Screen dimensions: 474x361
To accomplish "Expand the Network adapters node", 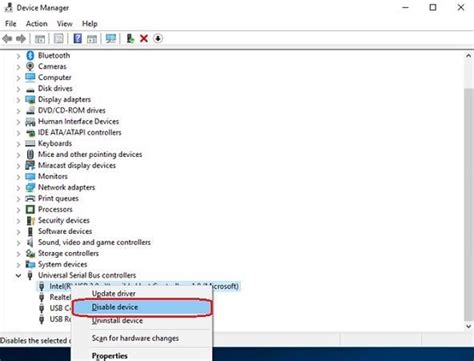I will point(18,188).
